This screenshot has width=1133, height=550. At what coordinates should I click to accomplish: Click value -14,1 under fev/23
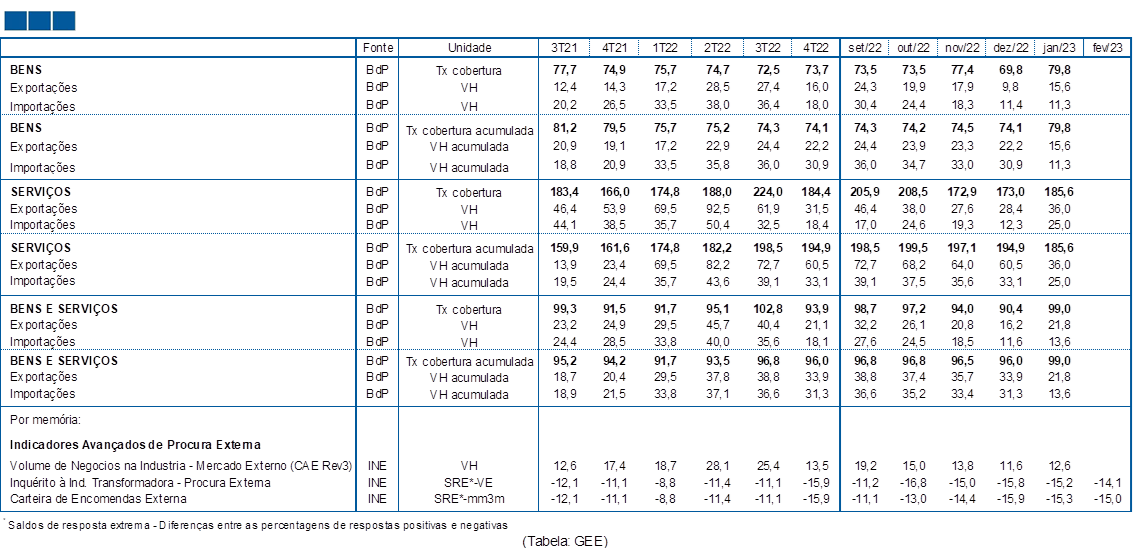(x=1107, y=482)
